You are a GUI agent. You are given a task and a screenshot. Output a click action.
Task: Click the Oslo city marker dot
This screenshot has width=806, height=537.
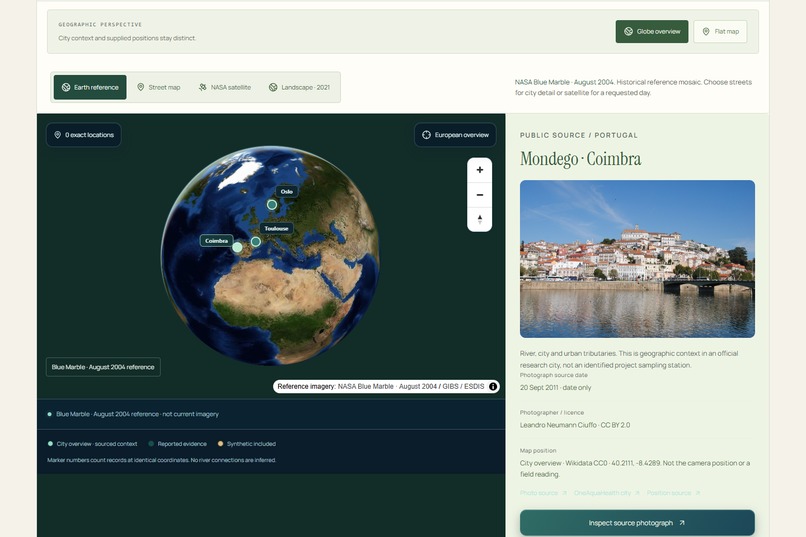pyautogui.click(x=272, y=205)
